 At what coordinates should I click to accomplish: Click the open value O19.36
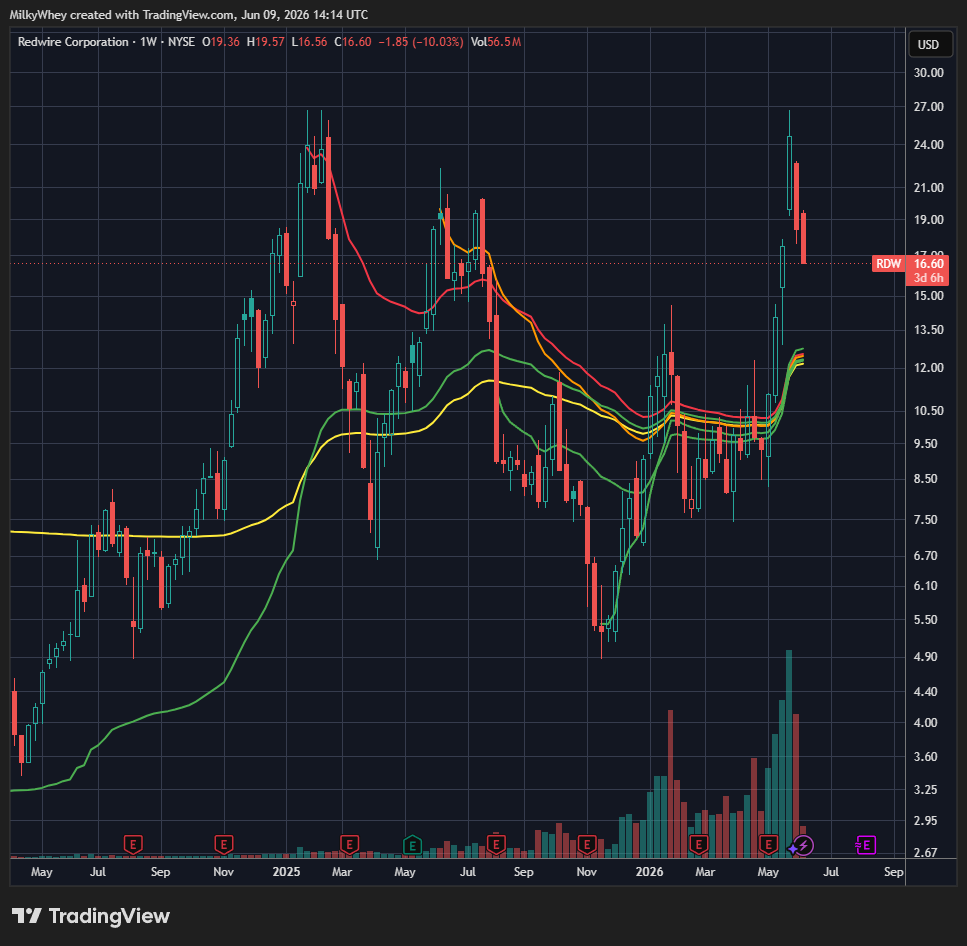(x=221, y=42)
